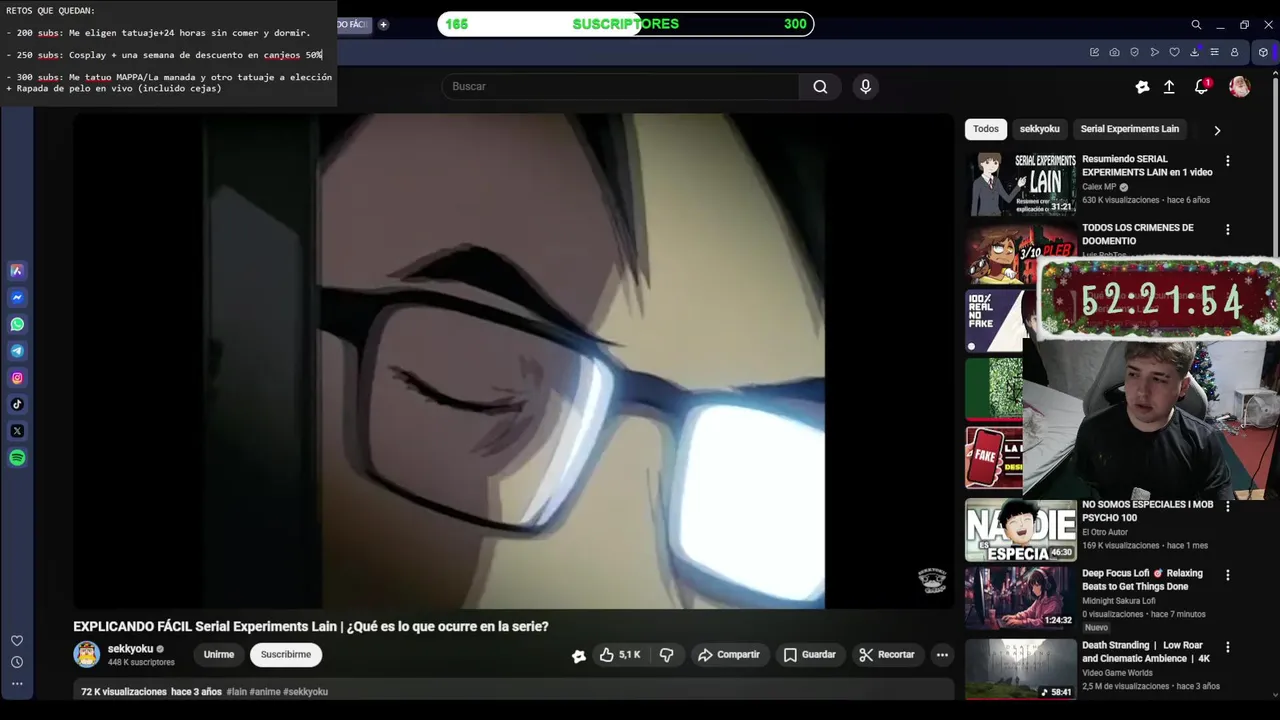Click the 'Calex MP' channel text
The image size is (1280, 720).
click(x=1099, y=187)
